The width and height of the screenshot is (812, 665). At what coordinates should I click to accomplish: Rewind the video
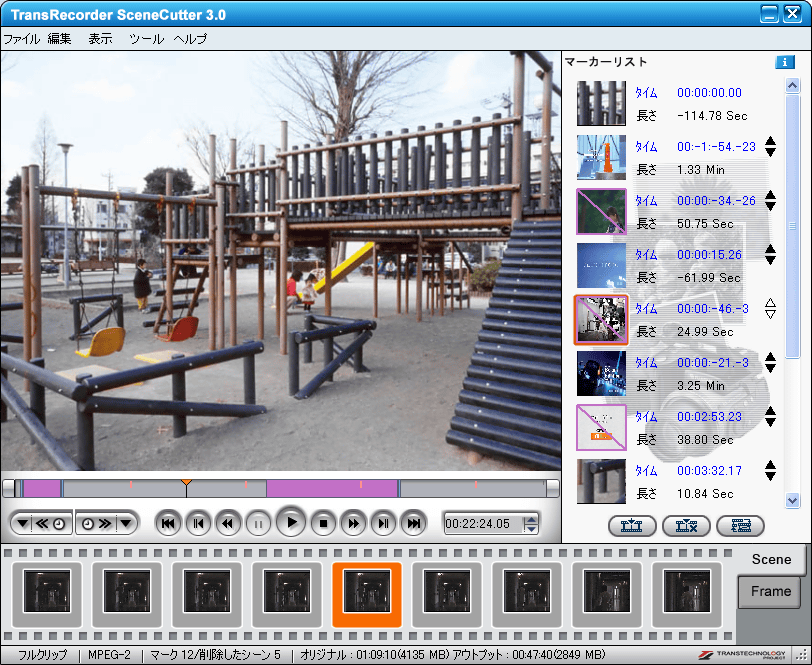pos(228,524)
